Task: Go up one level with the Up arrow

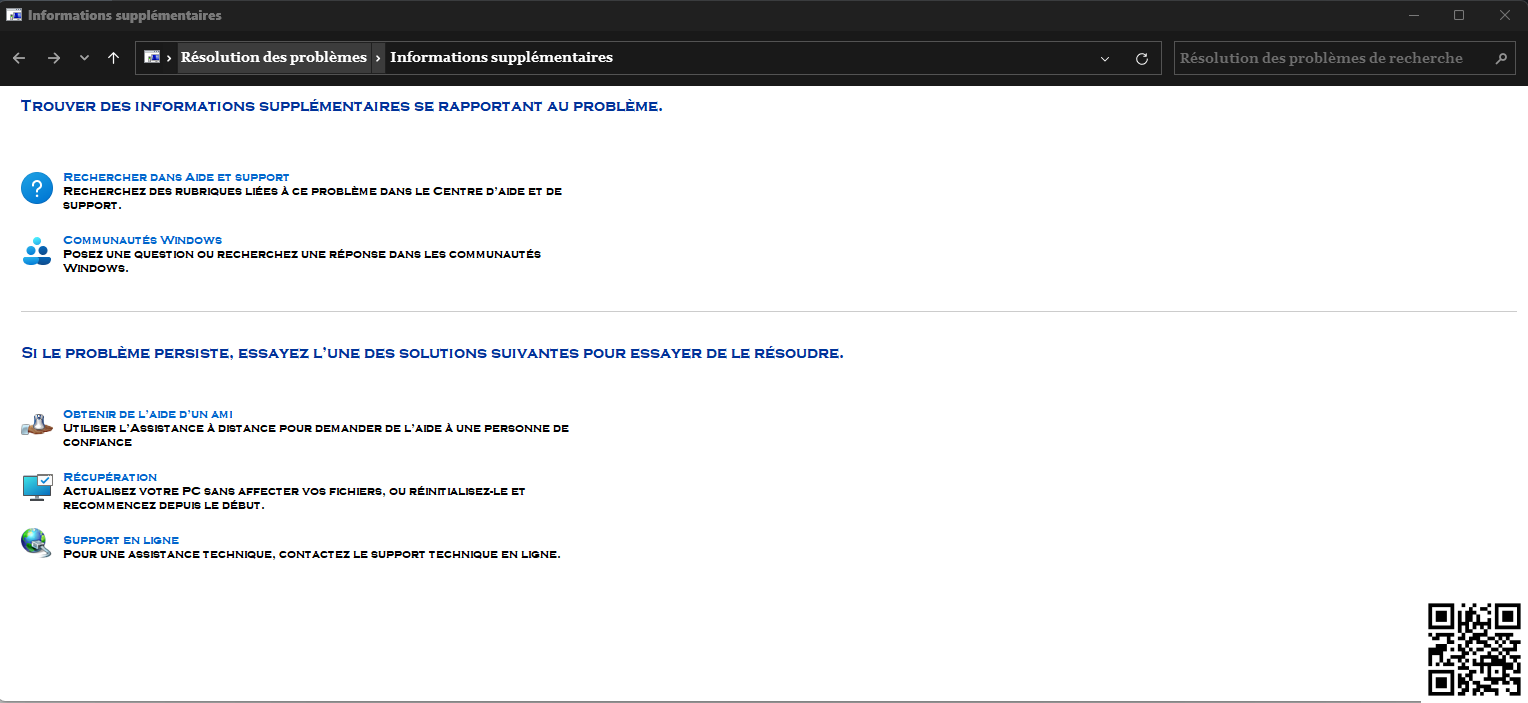Action: pyautogui.click(x=113, y=58)
